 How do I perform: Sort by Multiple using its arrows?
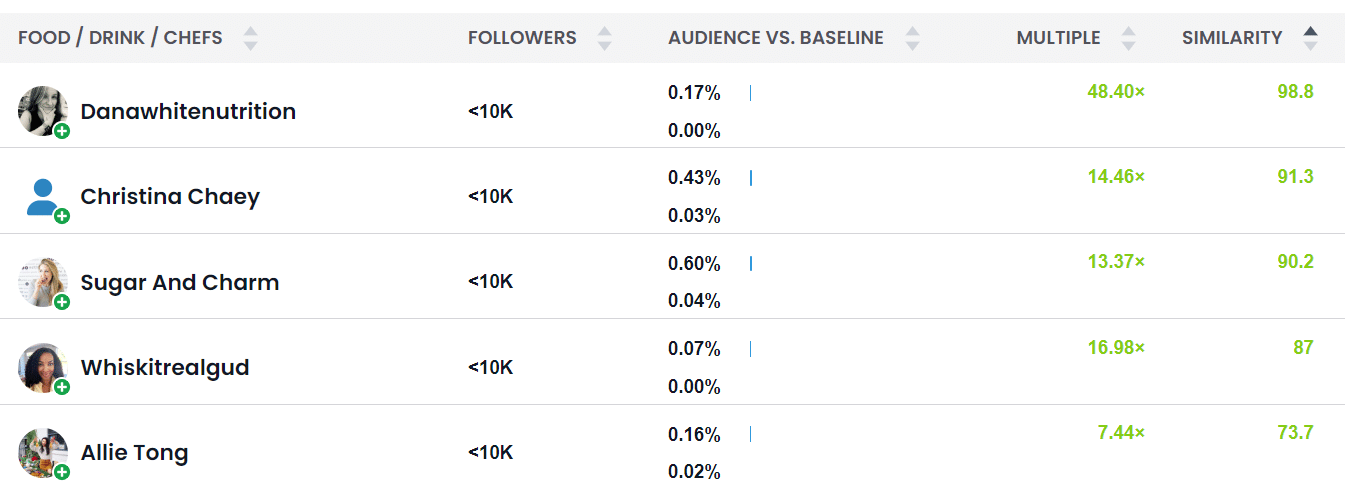coord(1129,38)
